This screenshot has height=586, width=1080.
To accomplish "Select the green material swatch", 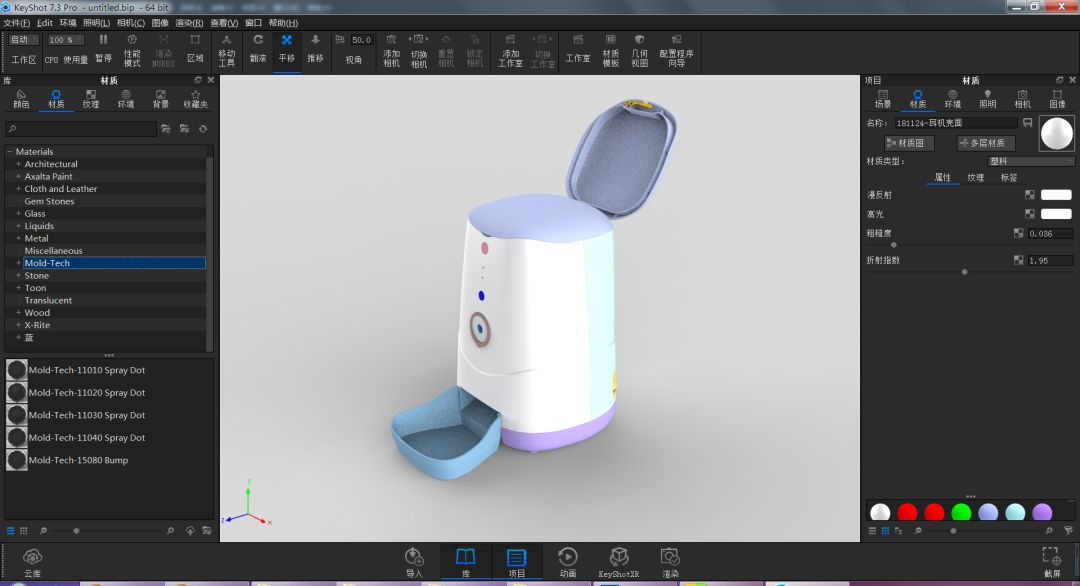I will tap(961, 512).
